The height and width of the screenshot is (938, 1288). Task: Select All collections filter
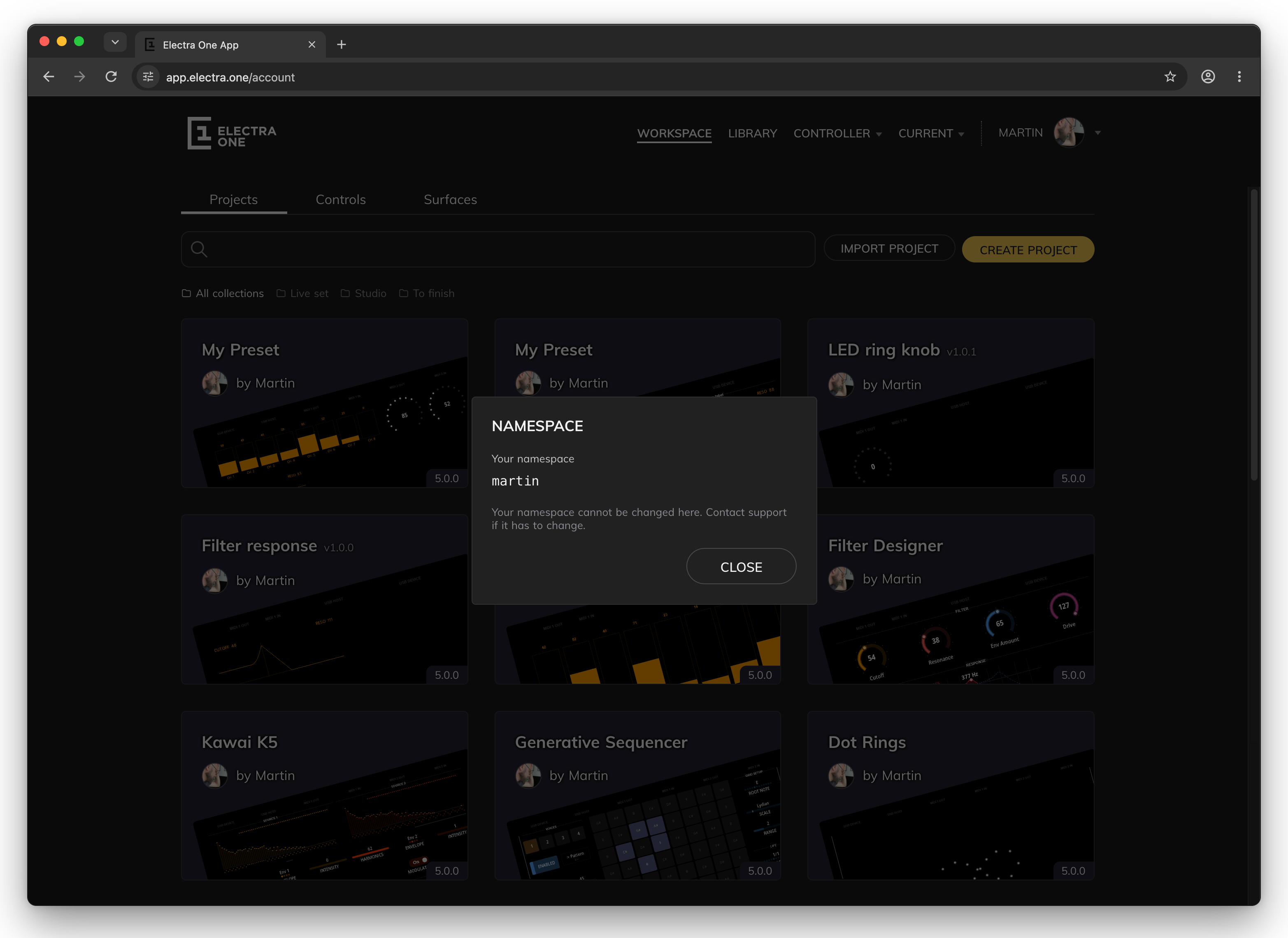[x=223, y=294]
